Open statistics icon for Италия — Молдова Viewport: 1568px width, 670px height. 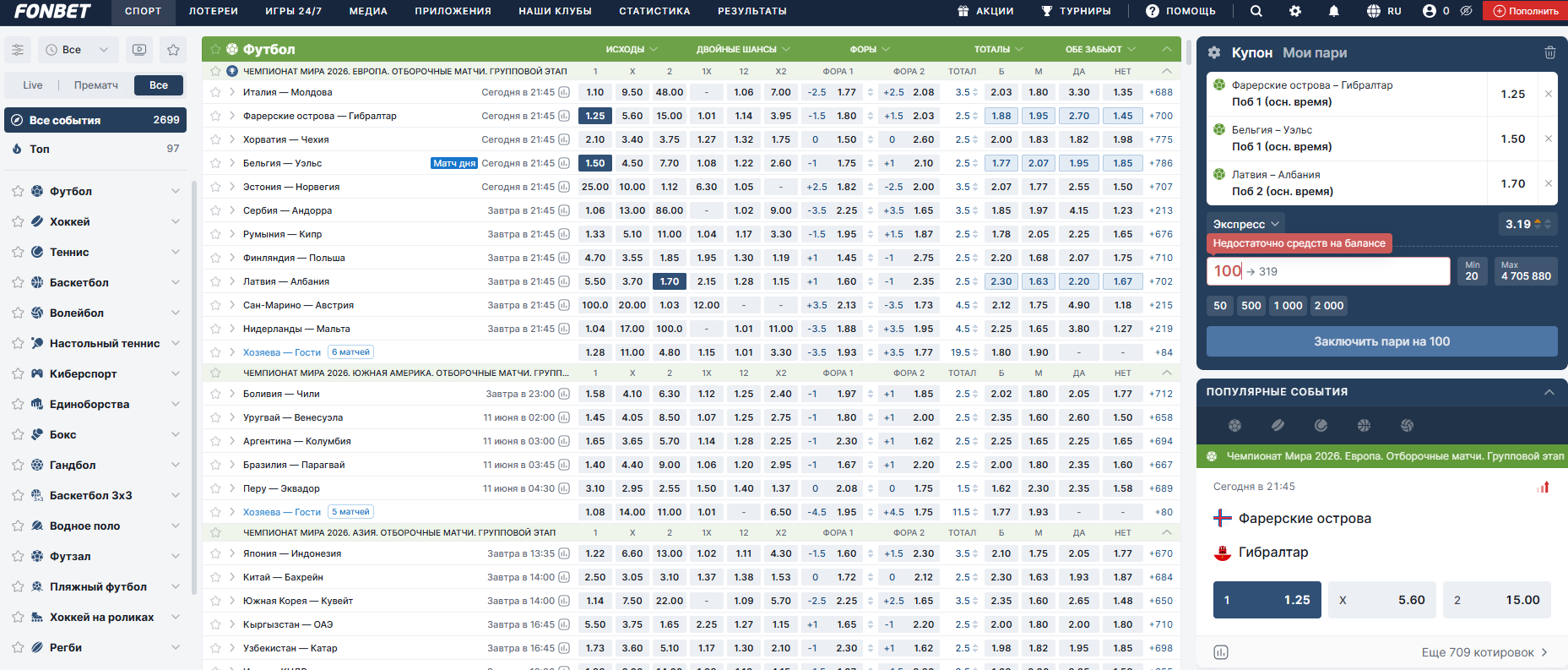pyautogui.click(x=564, y=92)
